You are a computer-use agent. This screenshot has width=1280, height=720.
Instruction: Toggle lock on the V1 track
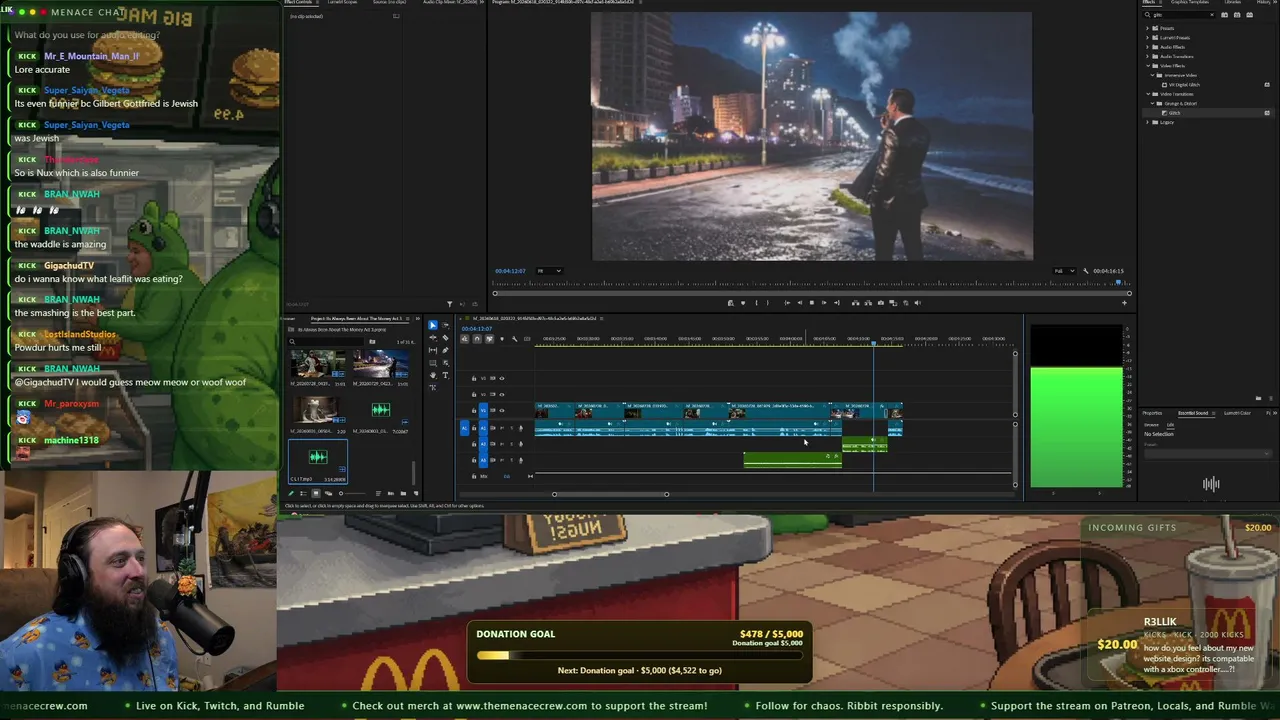tap(474, 410)
